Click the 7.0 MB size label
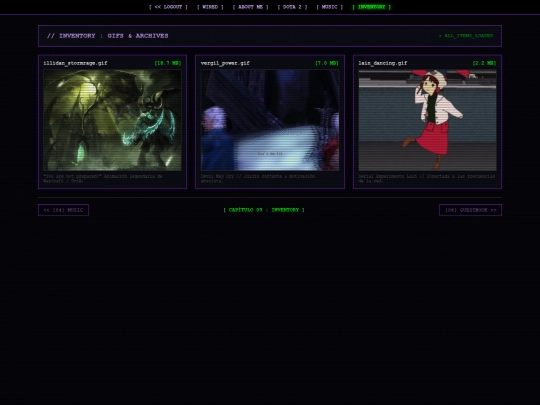Screen dimensions: 540x405 (x=327, y=63)
